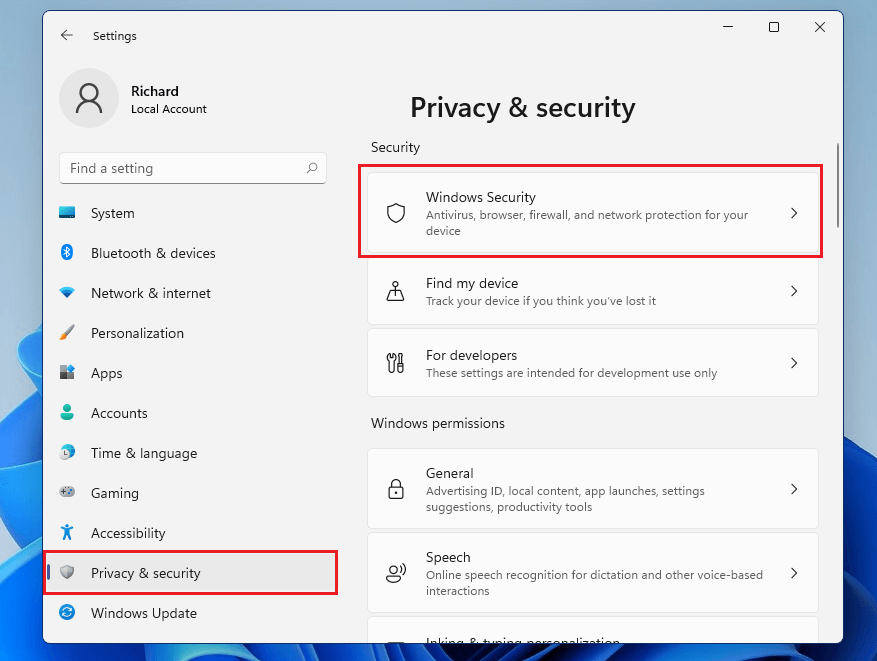This screenshot has height=661, width=877.
Task: Select Privacy & security in sidebar
Action: (145, 573)
